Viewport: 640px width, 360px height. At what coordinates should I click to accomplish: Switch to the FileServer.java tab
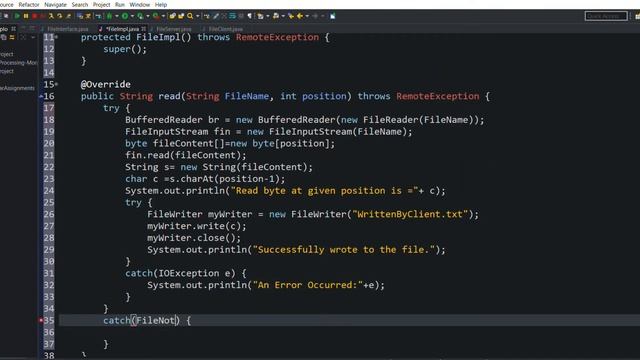pyautogui.click(x=173, y=29)
